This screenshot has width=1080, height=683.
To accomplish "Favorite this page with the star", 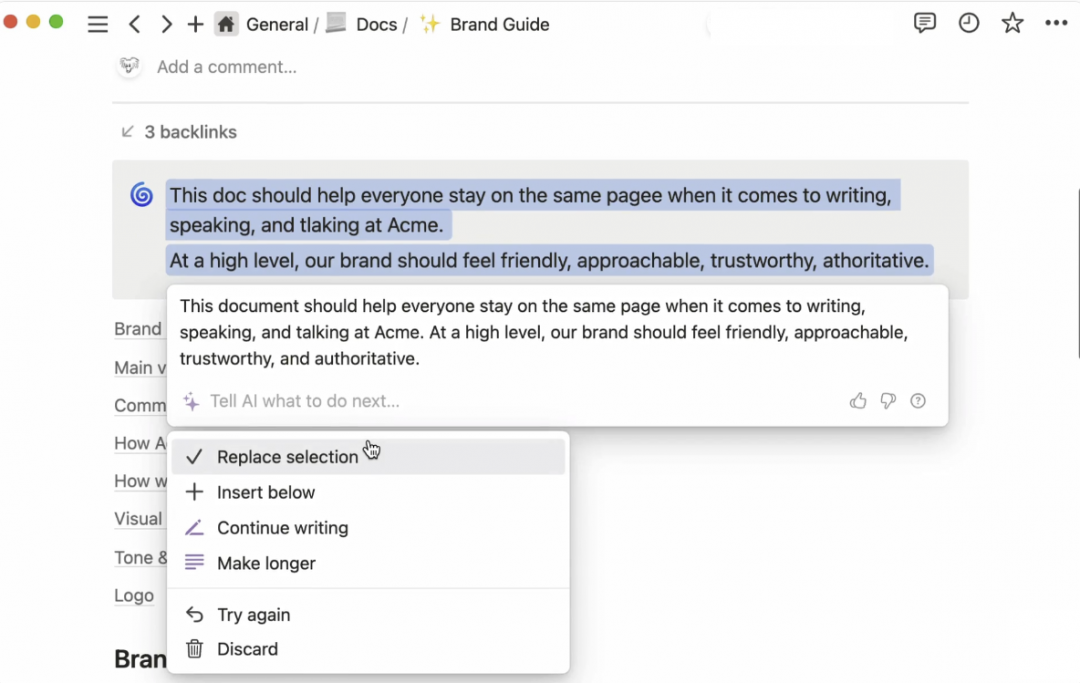I will click(x=1013, y=24).
